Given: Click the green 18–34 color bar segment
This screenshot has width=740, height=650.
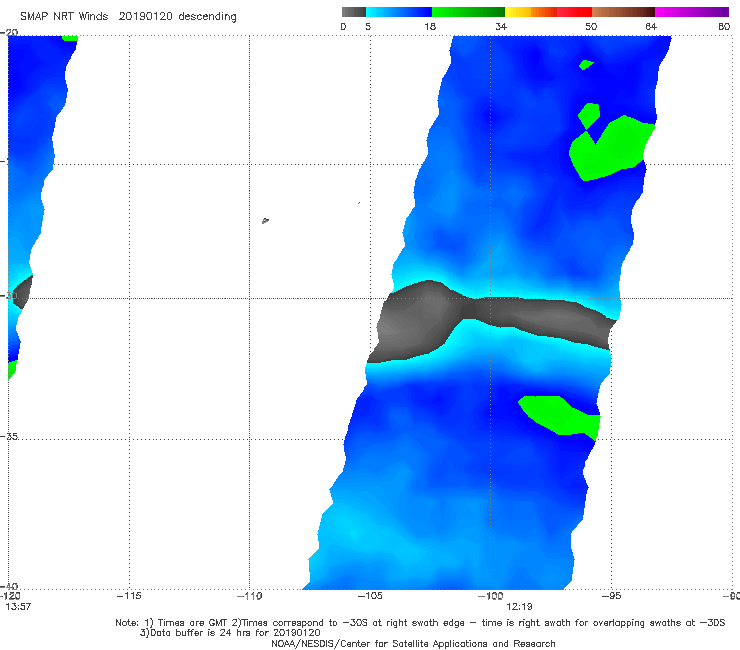Looking at the screenshot, I should [469, 12].
